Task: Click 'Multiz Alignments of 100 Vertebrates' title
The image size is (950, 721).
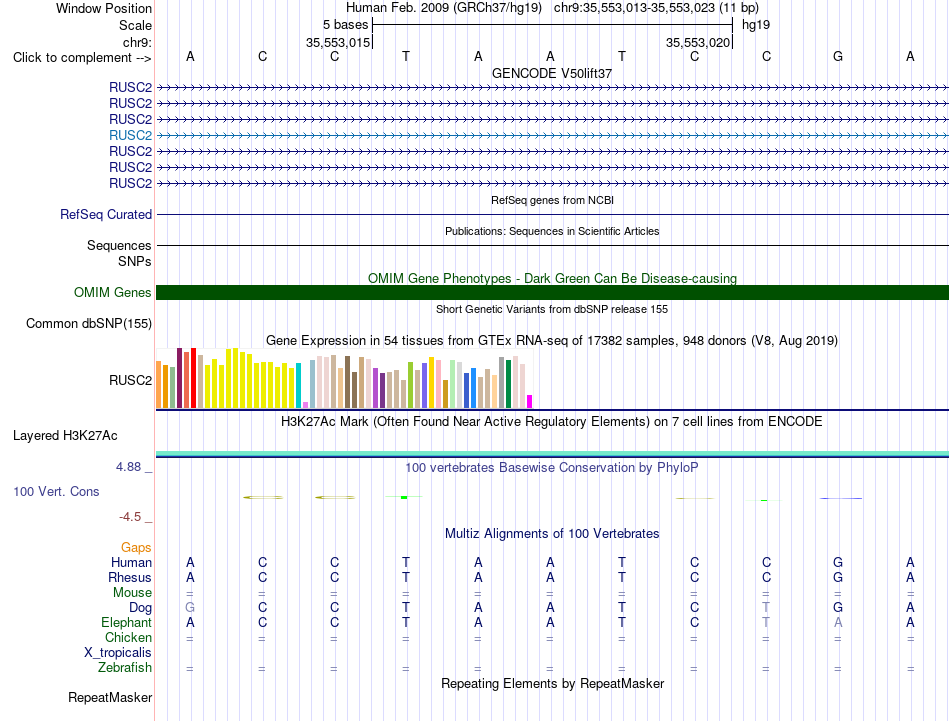Action: click(552, 534)
